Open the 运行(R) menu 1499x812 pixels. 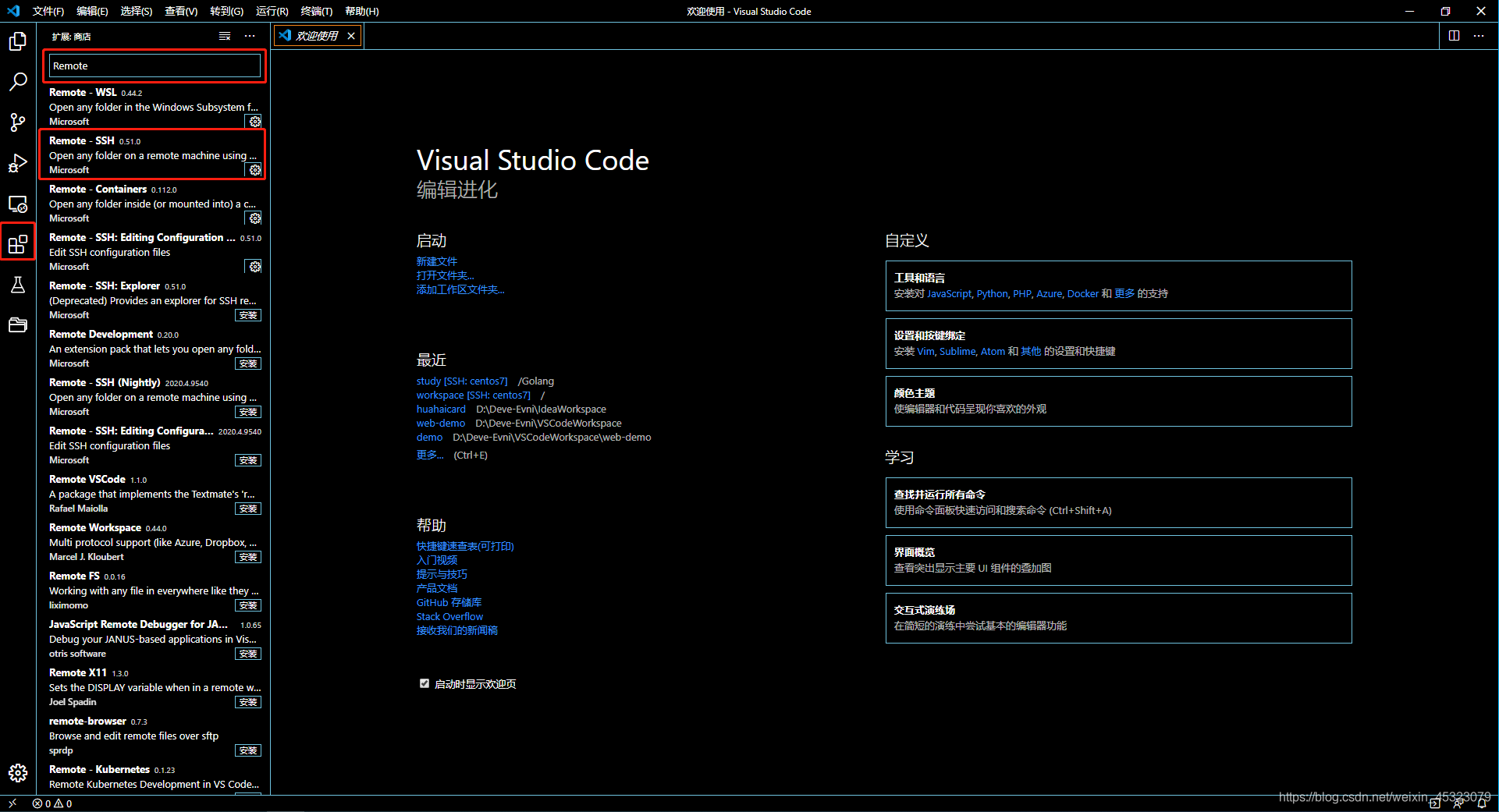[x=272, y=11]
